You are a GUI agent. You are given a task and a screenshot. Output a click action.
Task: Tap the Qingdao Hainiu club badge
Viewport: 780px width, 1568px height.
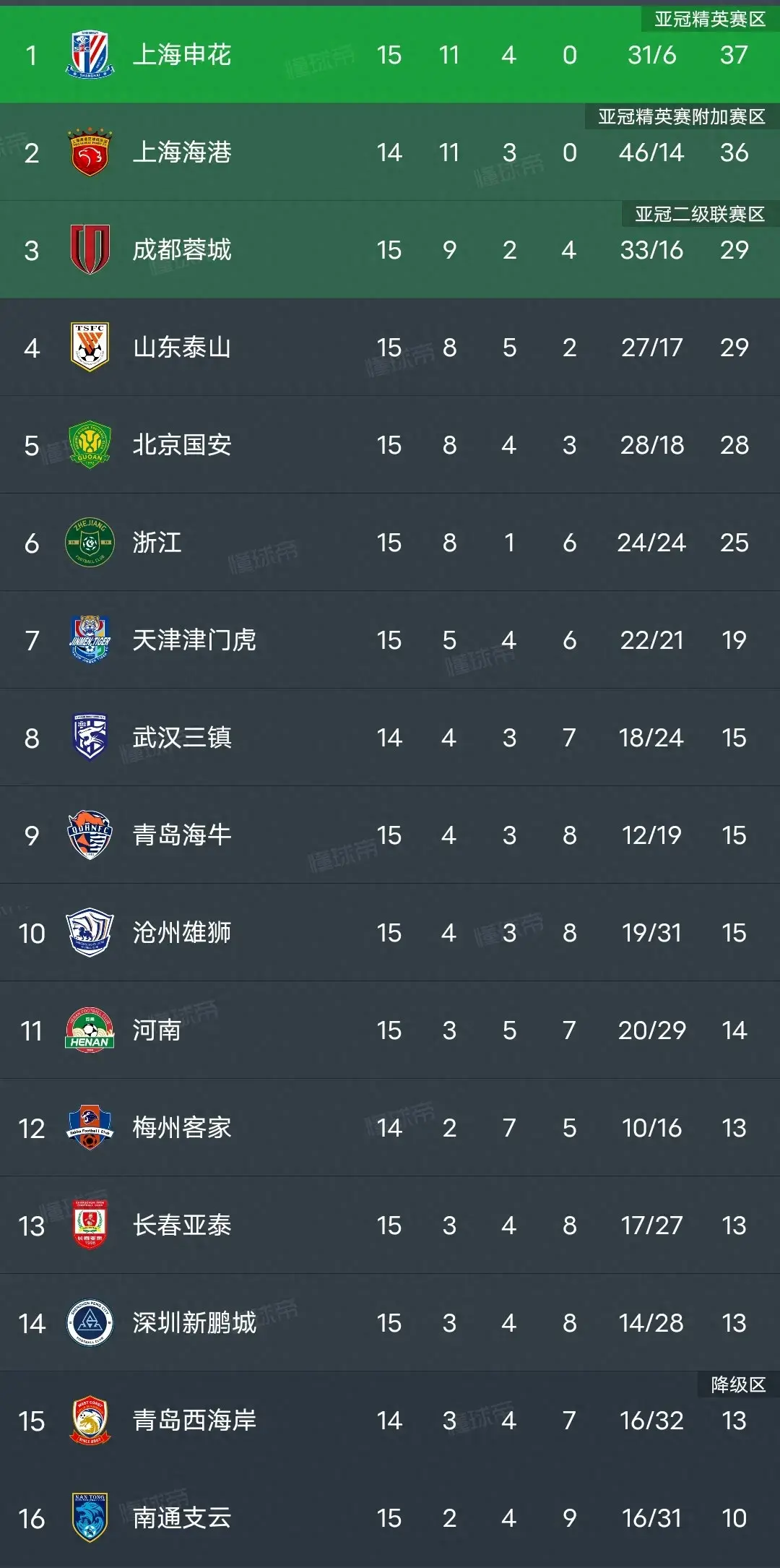click(88, 836)
